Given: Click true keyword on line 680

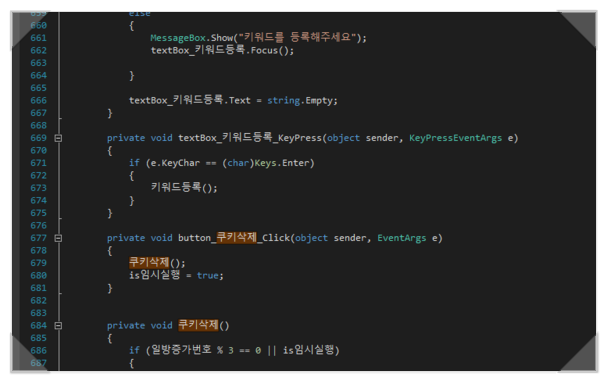Looking at the screenshot, I should tap(207, 276).
